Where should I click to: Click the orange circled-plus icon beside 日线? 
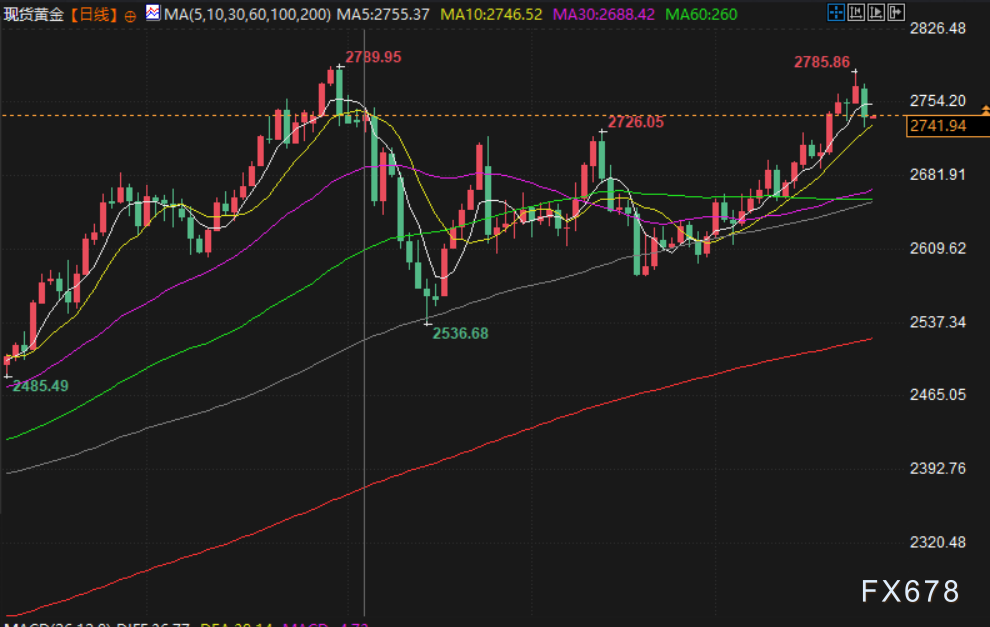pos(130,15)
